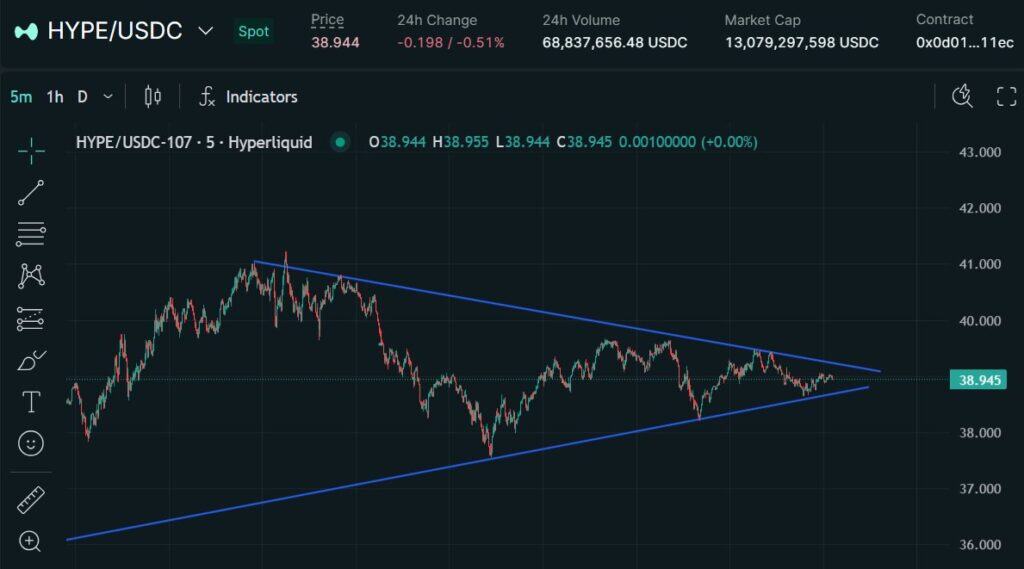Select the brush drawing tool
Image resolution: width=1024 pixels, height=569 pixels.
coord(31,361)
